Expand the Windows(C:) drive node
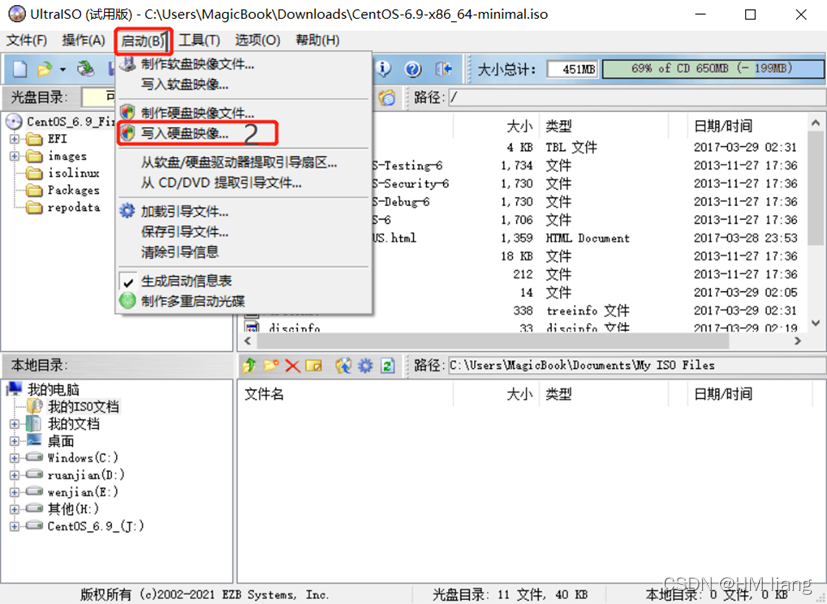827x604 pixels. pos(14,458)
